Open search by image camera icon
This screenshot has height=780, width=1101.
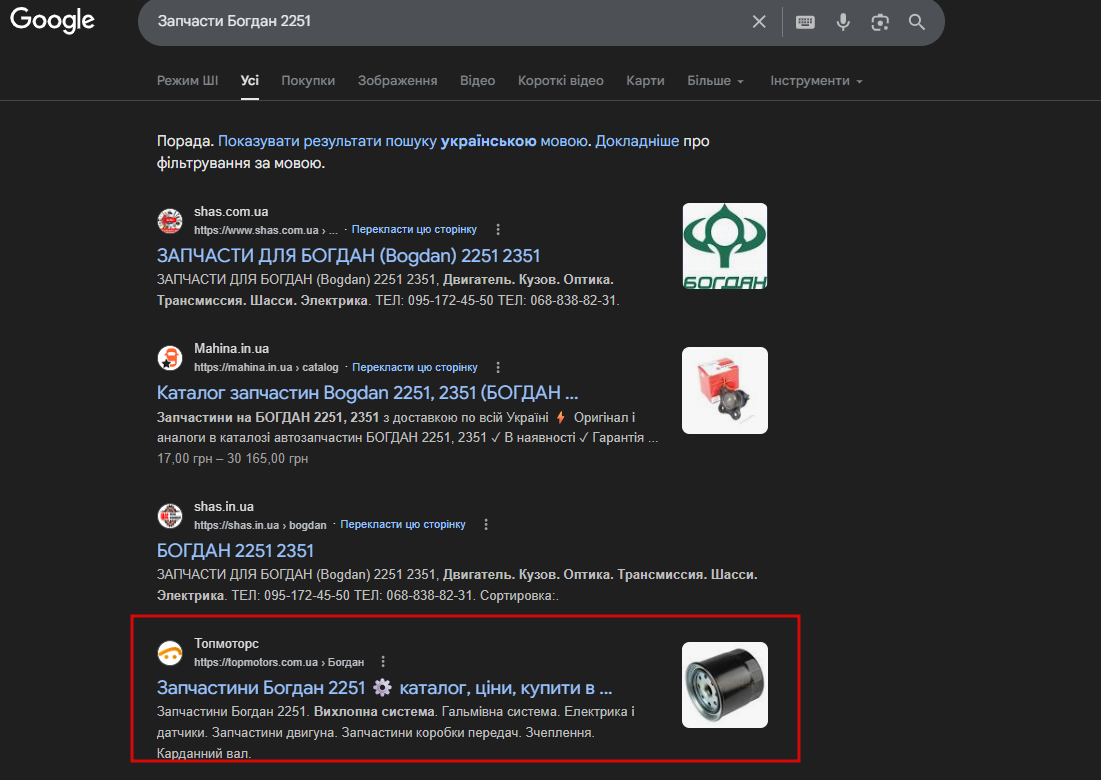880,22
